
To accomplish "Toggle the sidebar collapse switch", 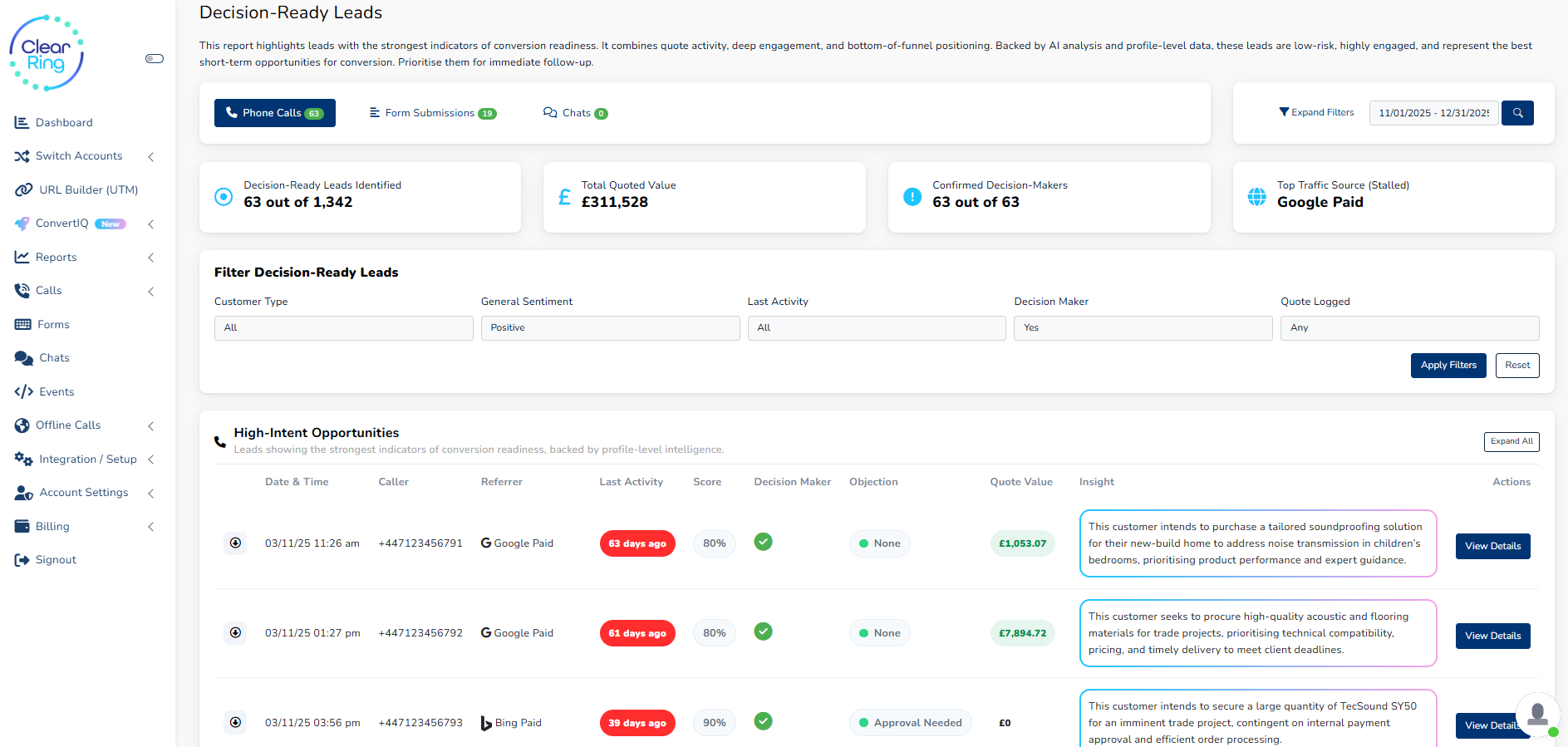I will 155,59.
